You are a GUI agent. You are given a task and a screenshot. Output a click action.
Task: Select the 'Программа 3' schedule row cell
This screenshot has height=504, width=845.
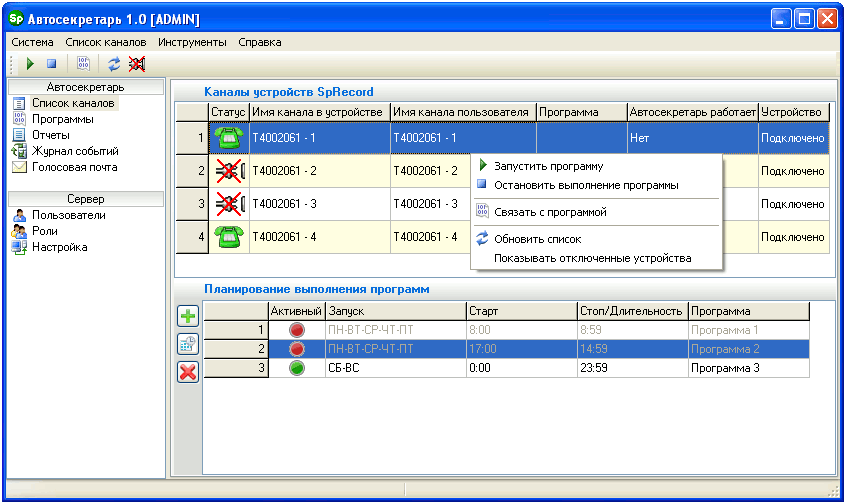point(746,368)
